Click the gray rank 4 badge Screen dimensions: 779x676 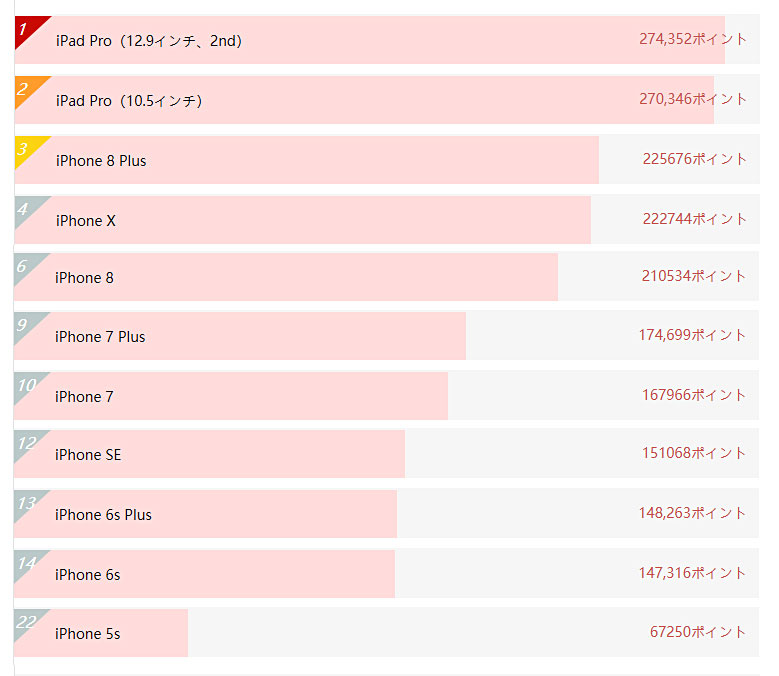coord(27,209)
